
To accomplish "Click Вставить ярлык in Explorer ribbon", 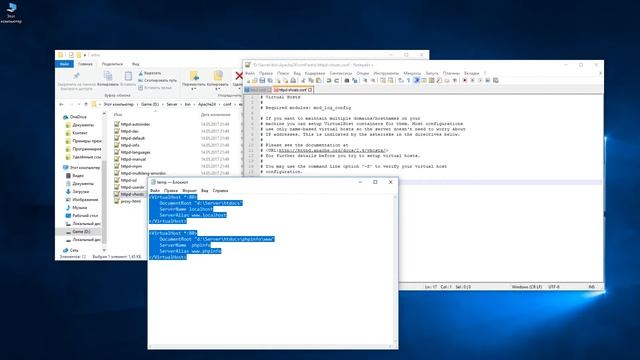I will point(155,88).
